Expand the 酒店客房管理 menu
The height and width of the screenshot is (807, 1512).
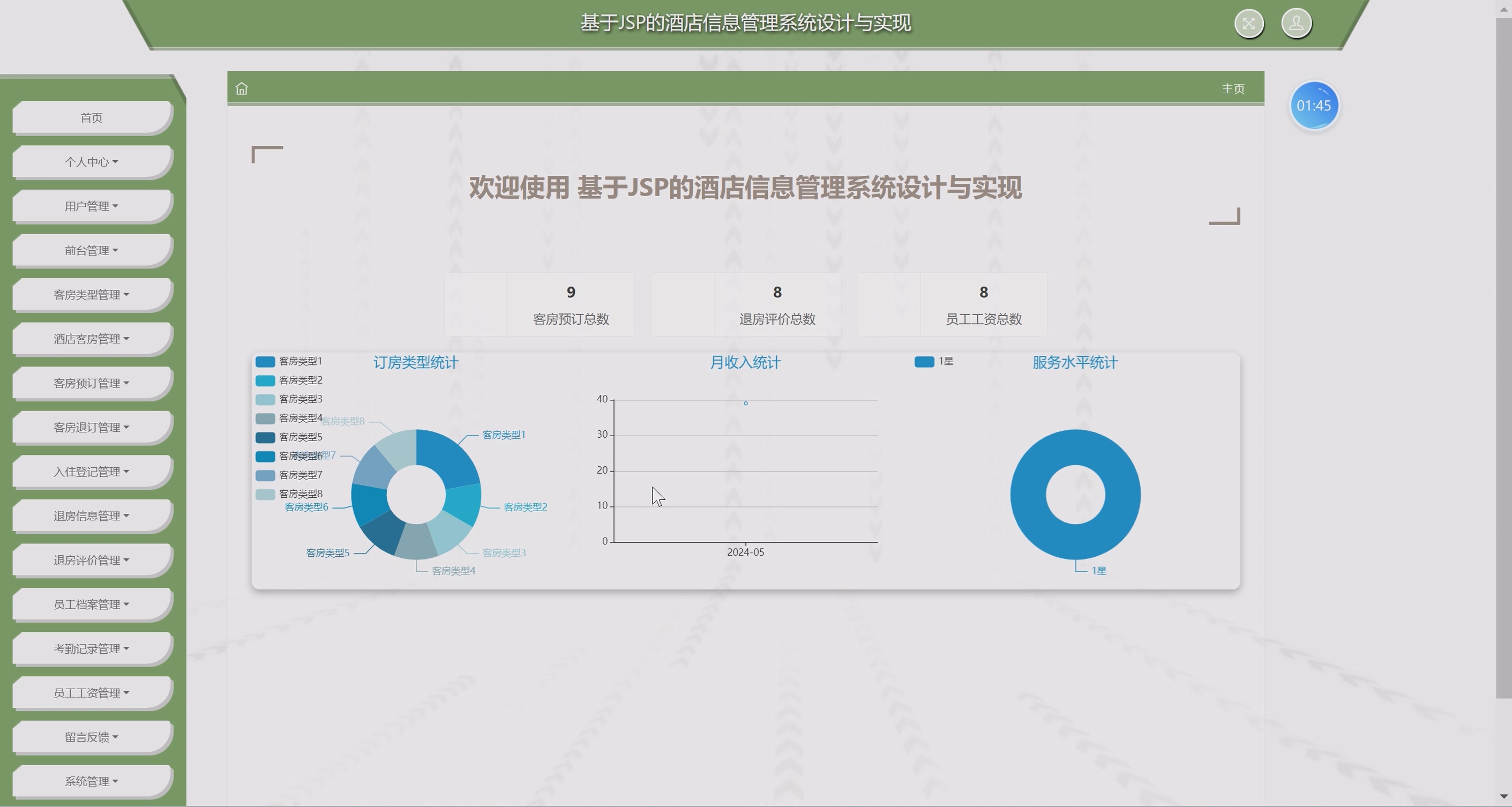point(92,339)
